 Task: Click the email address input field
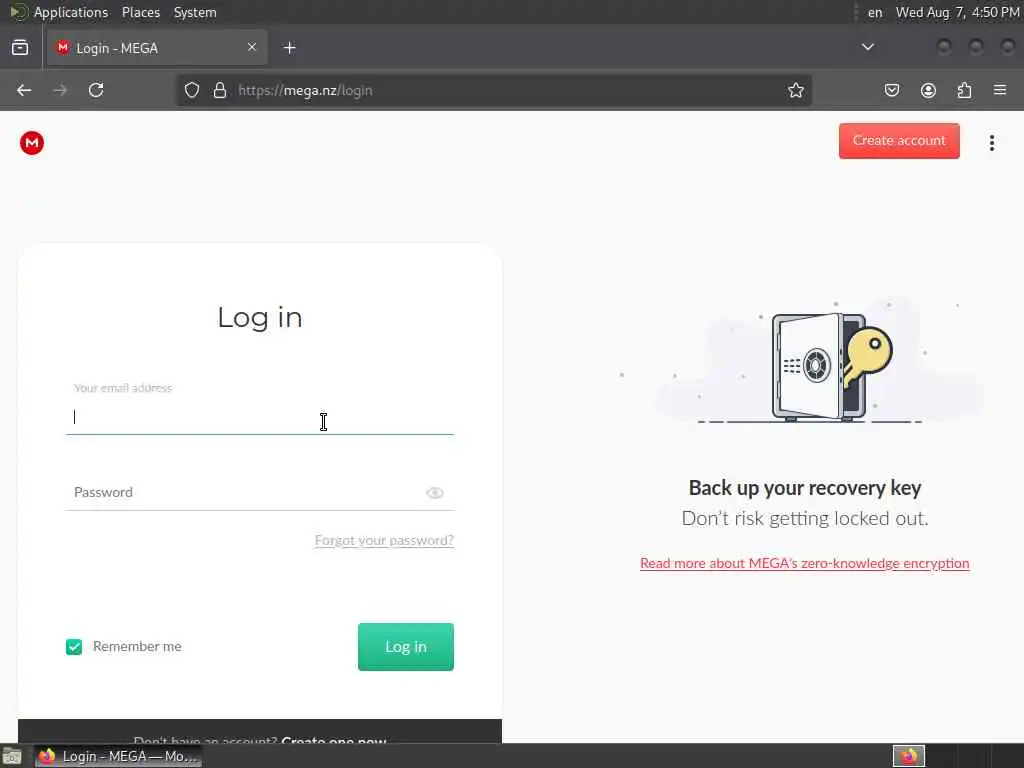tap(260, 417)
